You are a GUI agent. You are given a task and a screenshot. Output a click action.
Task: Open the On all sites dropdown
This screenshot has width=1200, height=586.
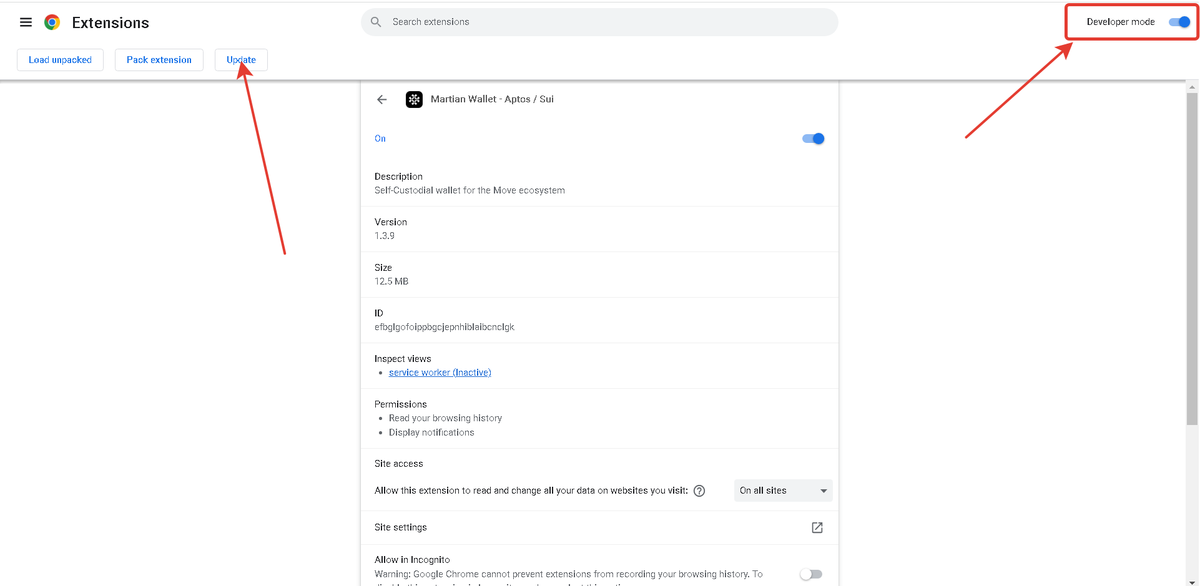coord(783,491)
